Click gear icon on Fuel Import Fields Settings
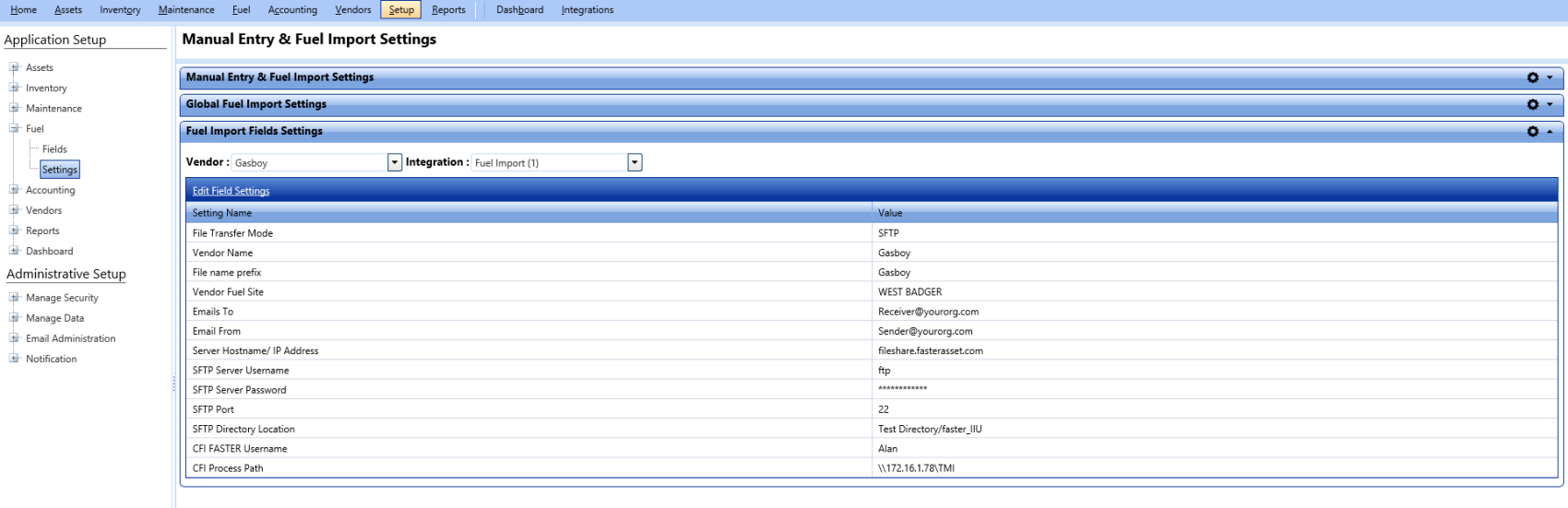 point(1532,132)
